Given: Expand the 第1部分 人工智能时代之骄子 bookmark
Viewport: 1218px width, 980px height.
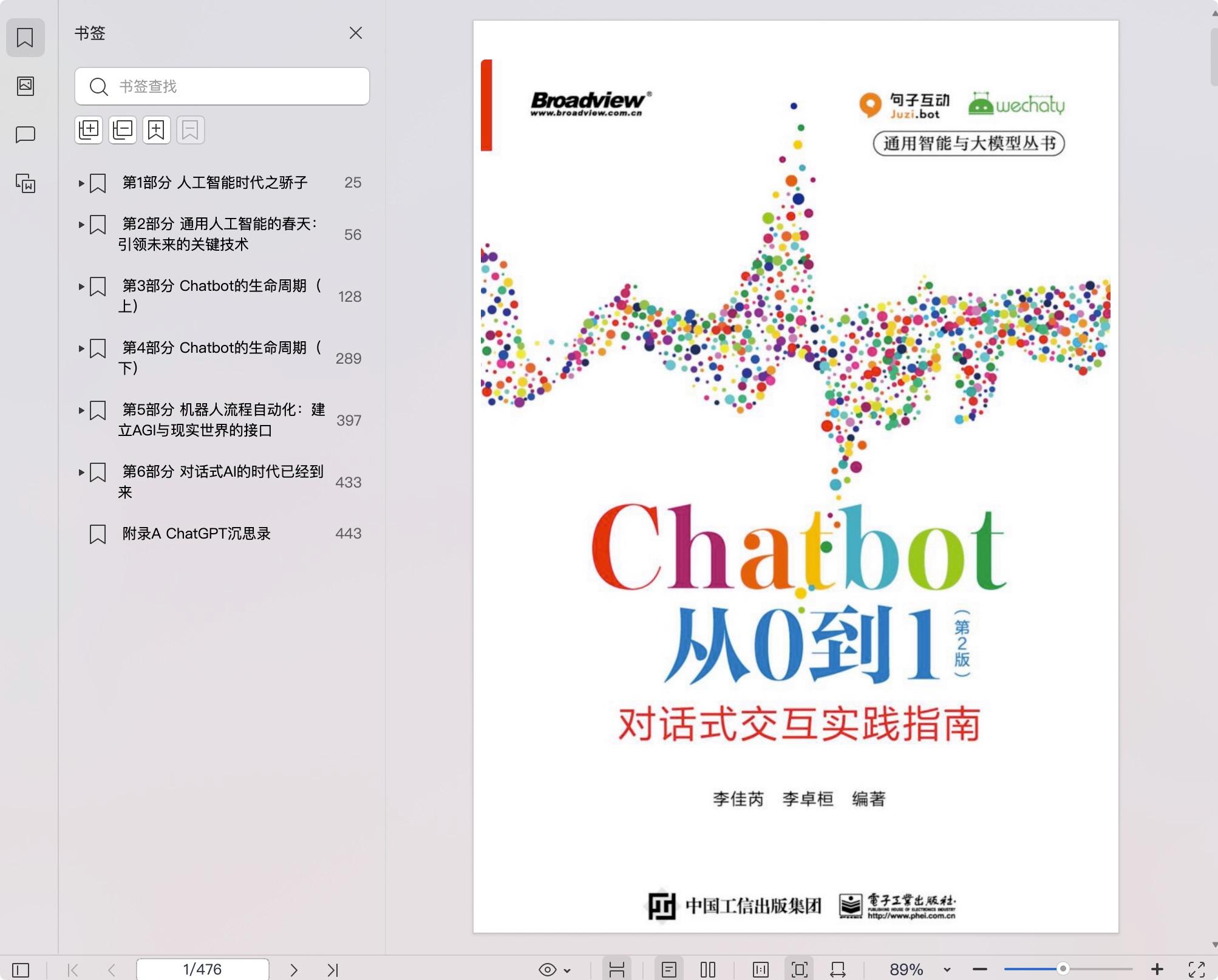Looking at the screenshot, I should (x=81, y=183).
